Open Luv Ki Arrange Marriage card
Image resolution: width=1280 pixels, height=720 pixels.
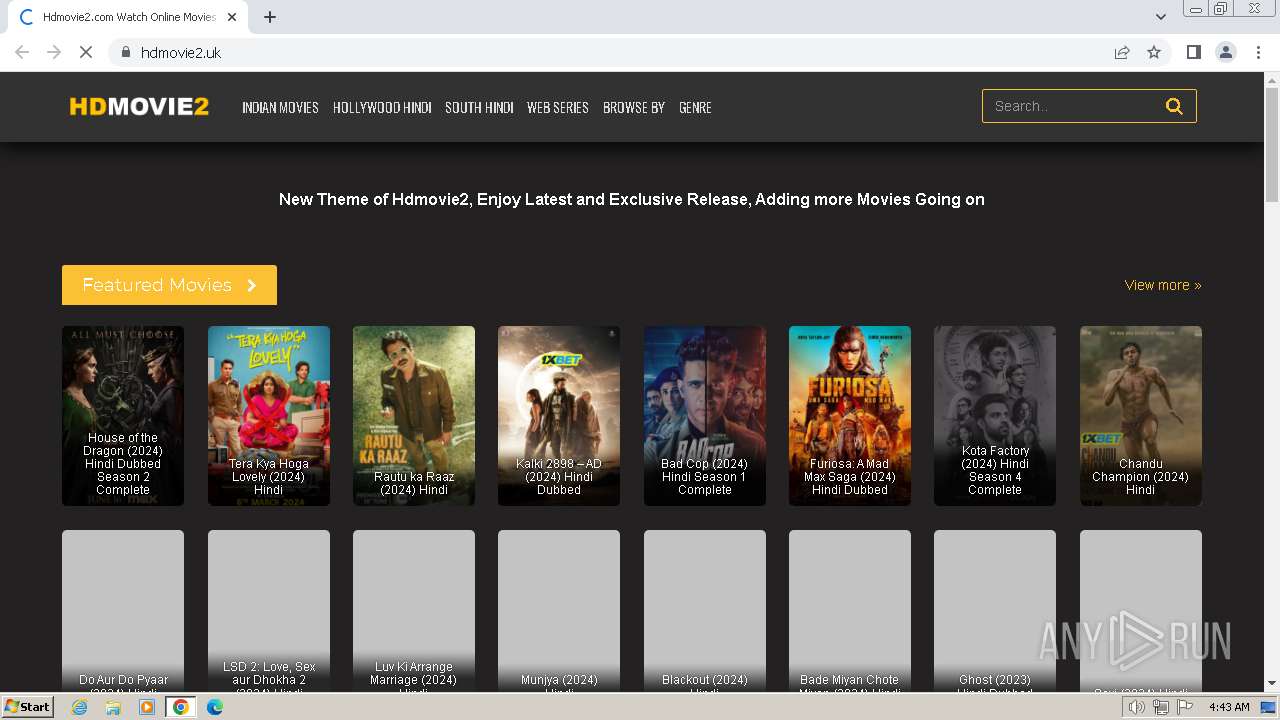[x=414, y=611]
